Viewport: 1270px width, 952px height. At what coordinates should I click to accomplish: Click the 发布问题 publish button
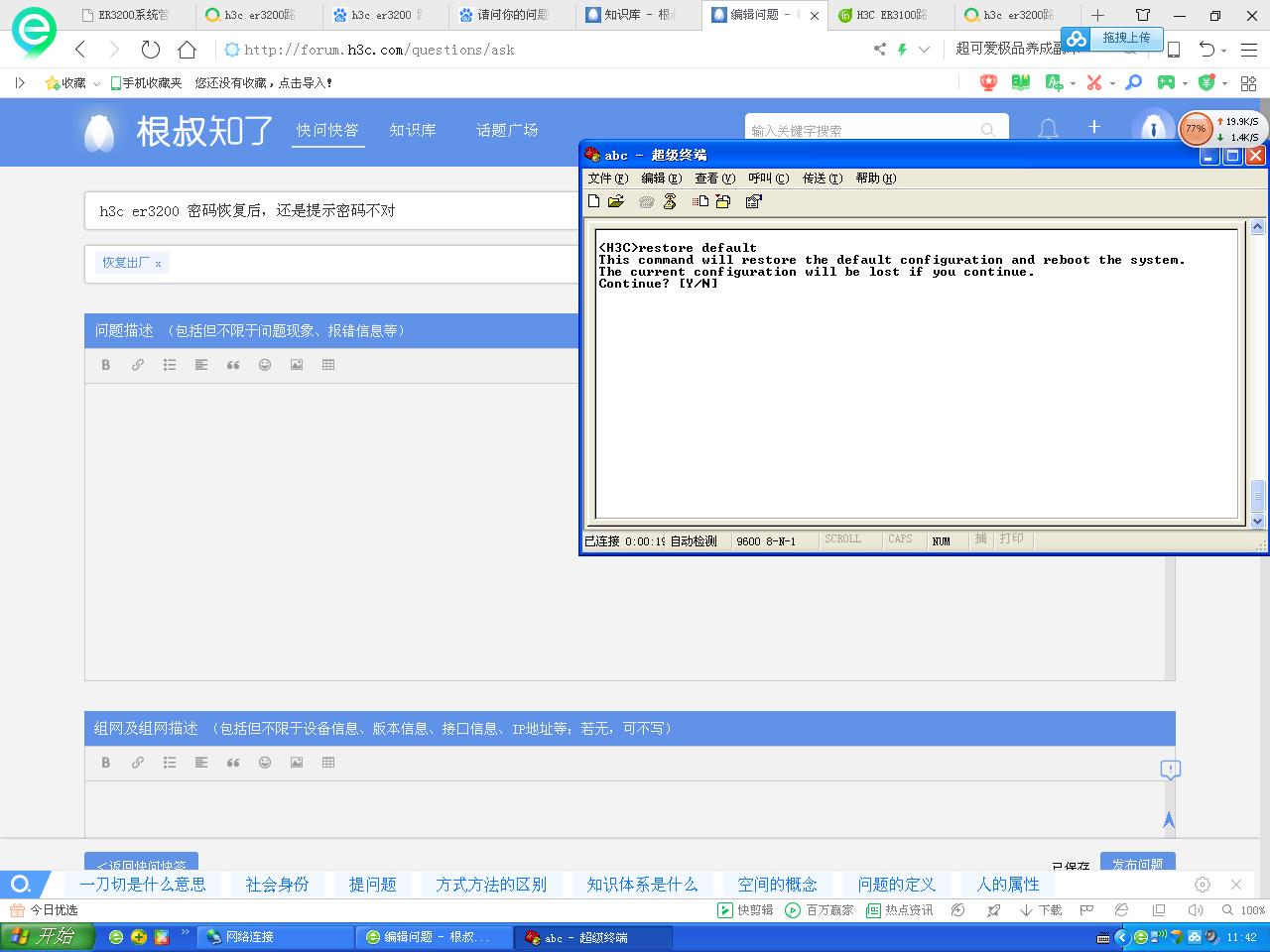click(1137, 861)
